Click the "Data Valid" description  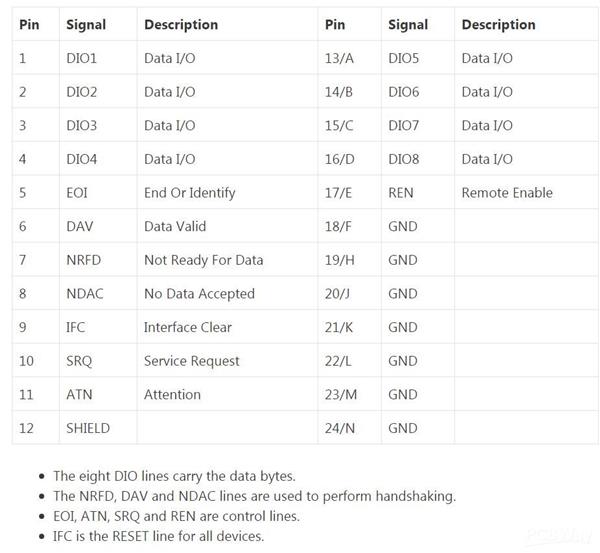pos(175,226)
